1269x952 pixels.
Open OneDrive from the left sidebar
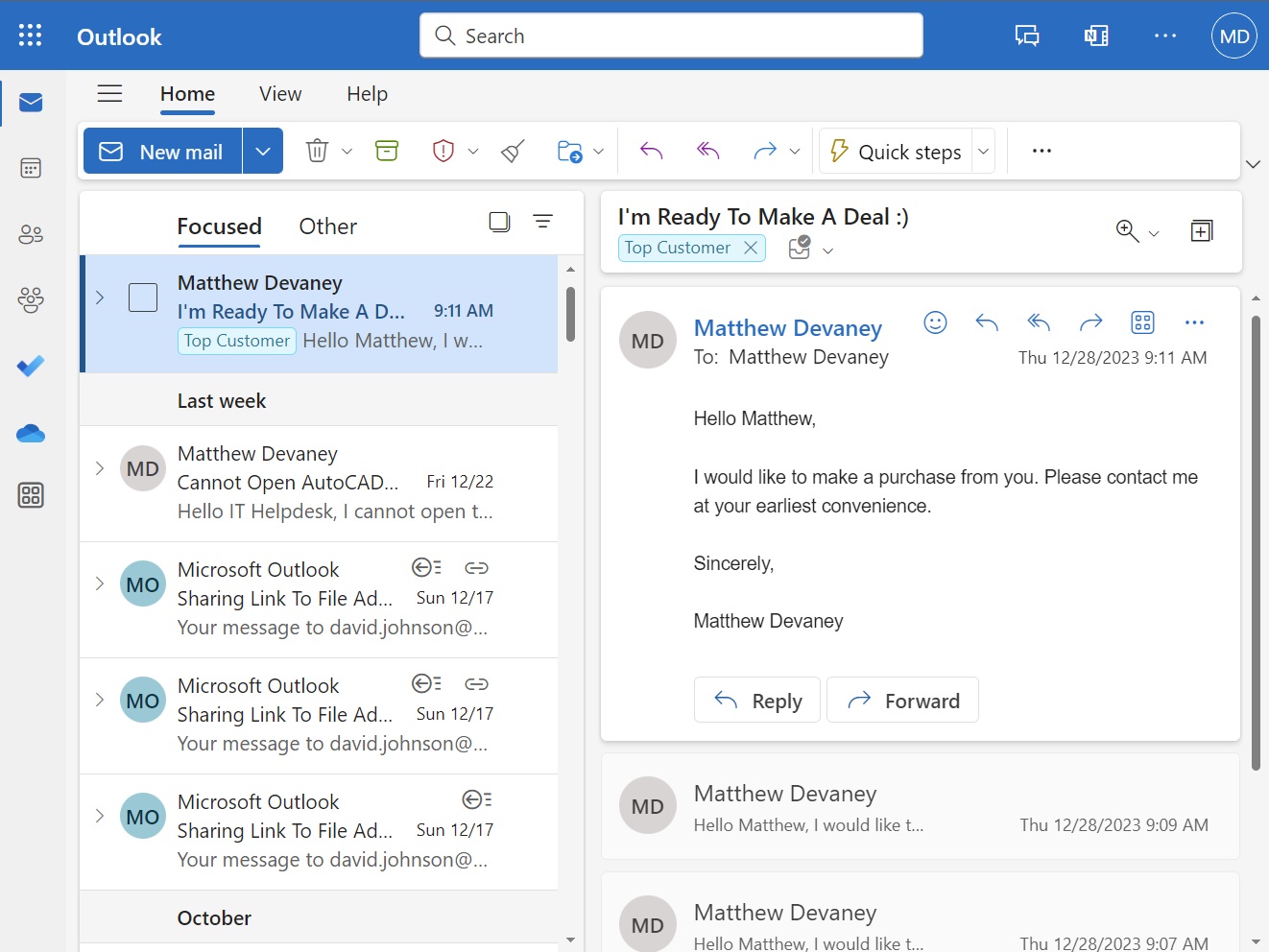tap(31, 433)
